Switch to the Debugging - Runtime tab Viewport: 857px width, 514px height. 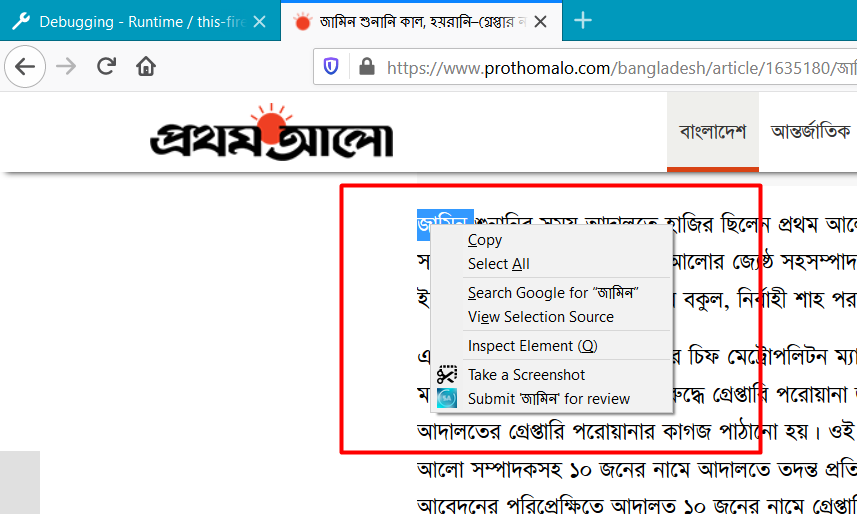pyautogui.click(x=140, y=21)
